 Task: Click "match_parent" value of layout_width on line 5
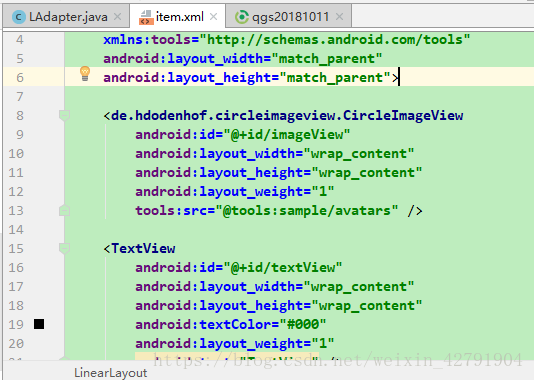pos(327,59)
